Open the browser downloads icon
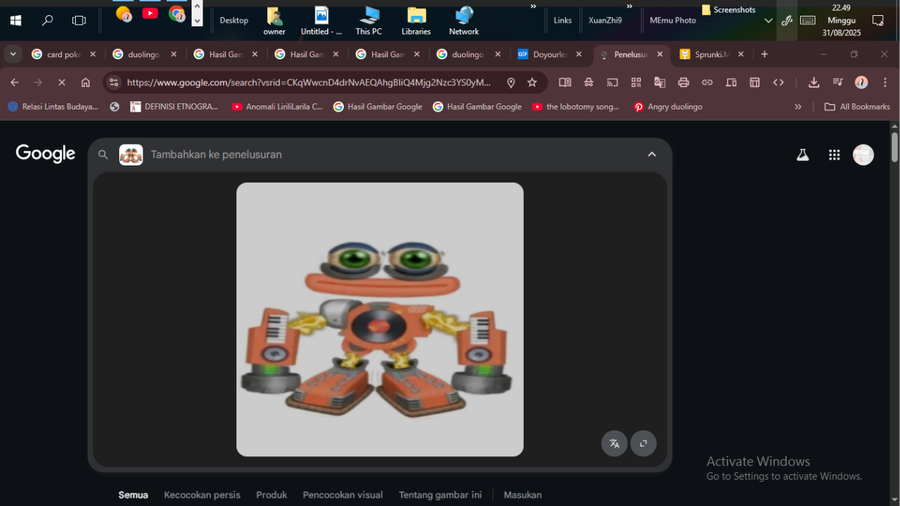The image size is (900, 506). click(x=814, y=83)
